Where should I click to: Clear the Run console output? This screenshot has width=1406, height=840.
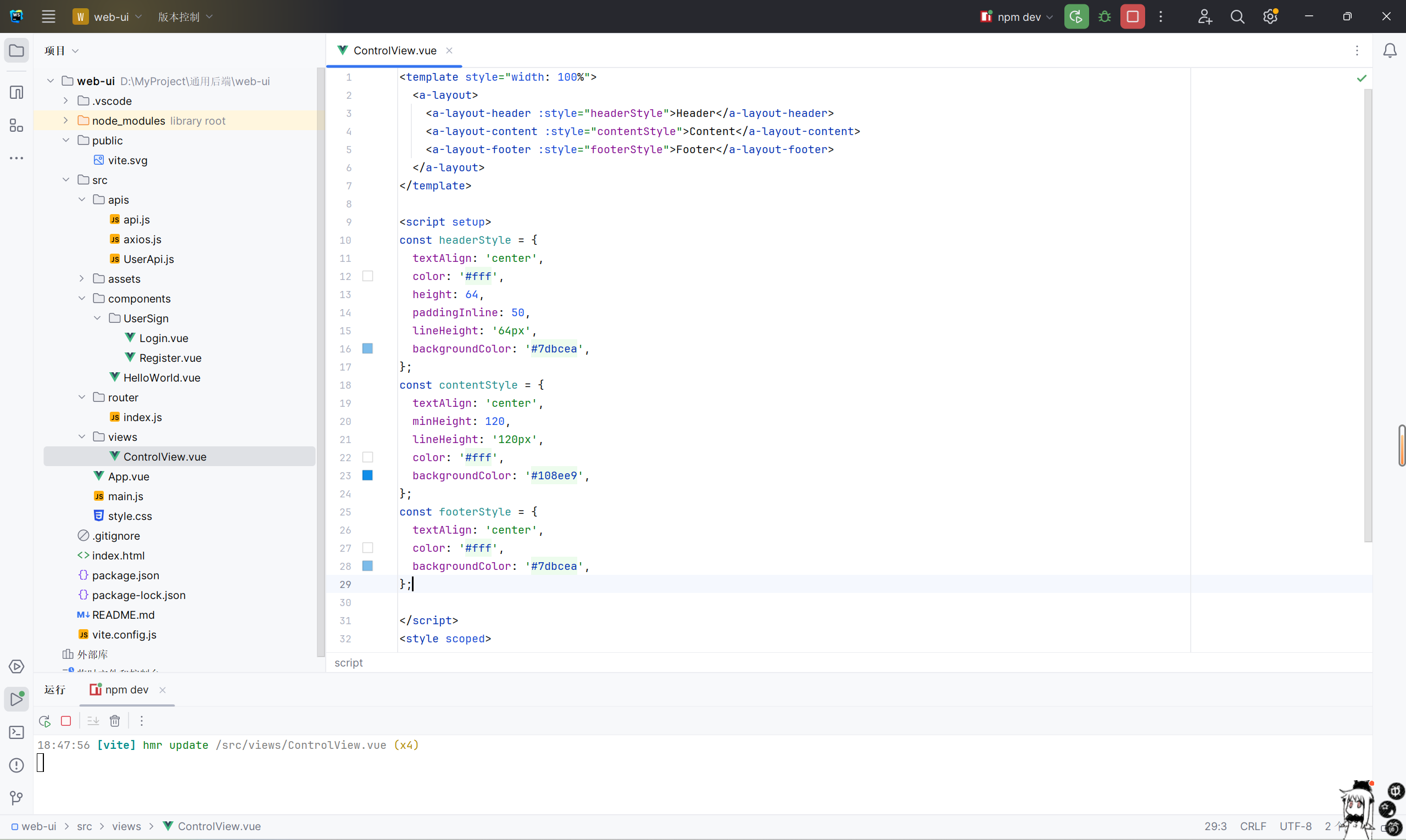click(114, 720)
